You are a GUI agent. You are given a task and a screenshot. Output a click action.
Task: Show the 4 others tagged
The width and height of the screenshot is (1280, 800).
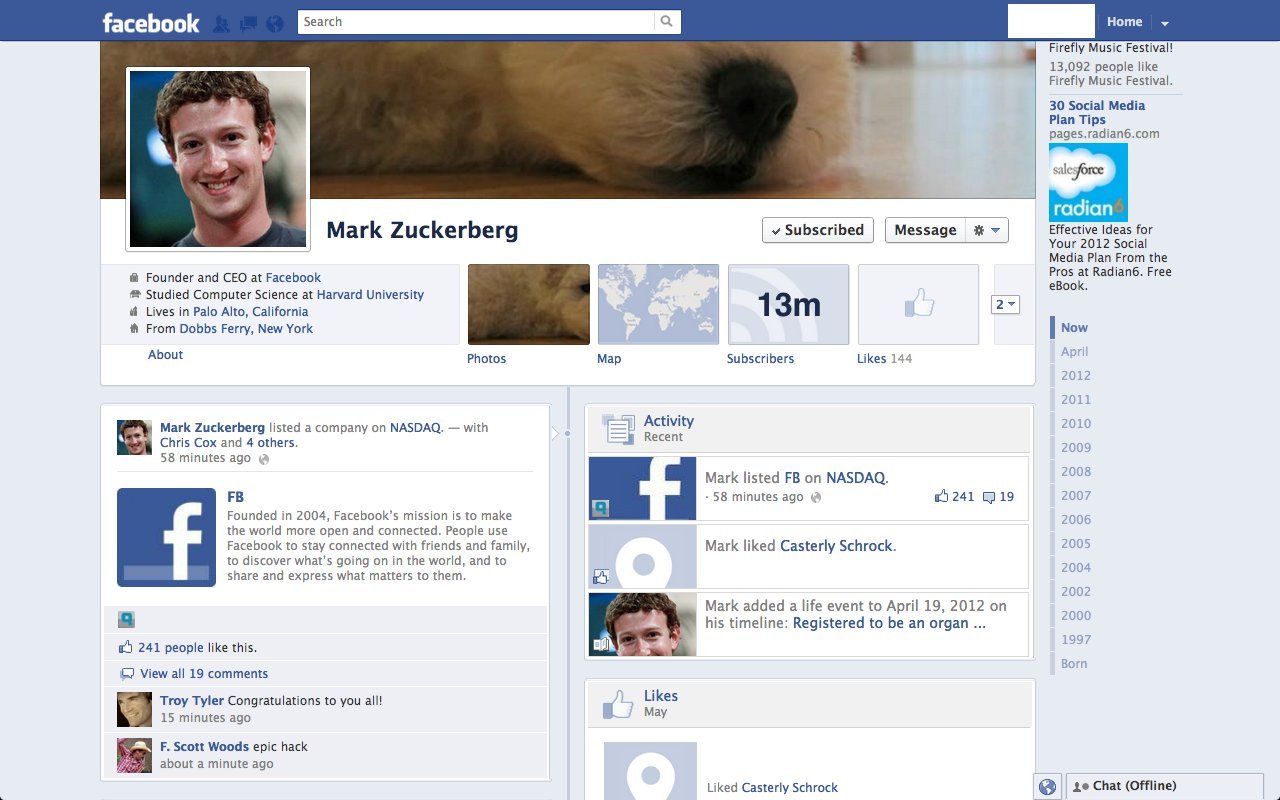tap(270, 443)
